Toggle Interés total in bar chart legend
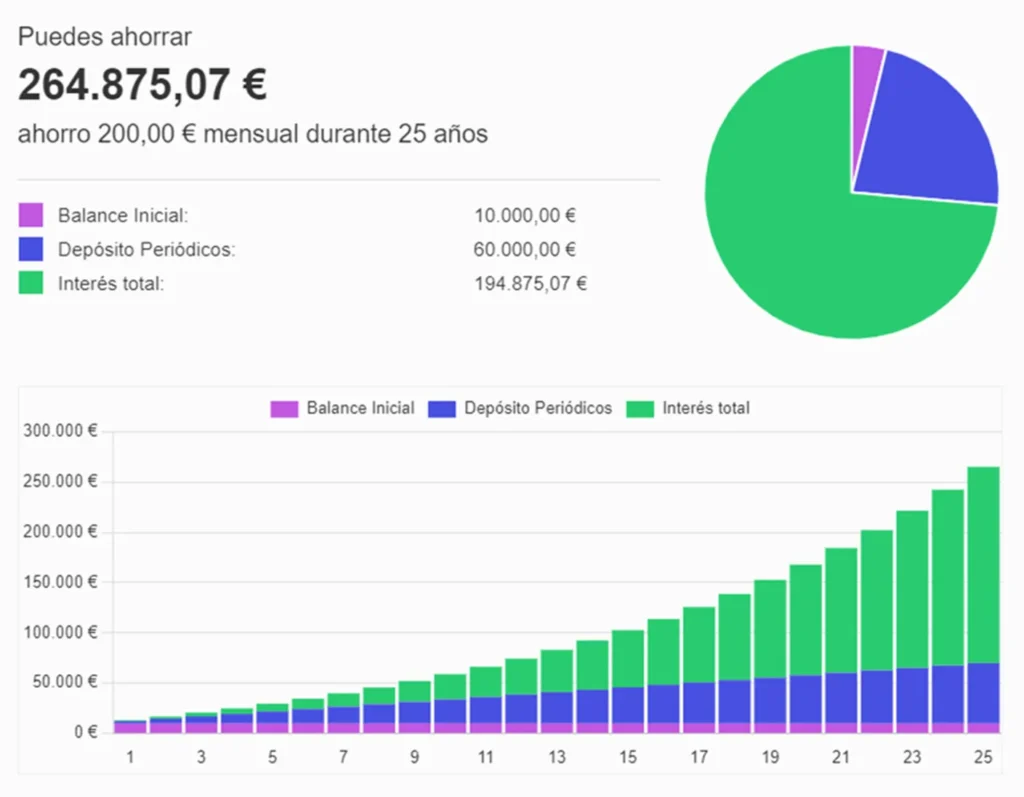The width and height of the screenshot is (1024, 797). click(688, 408)
